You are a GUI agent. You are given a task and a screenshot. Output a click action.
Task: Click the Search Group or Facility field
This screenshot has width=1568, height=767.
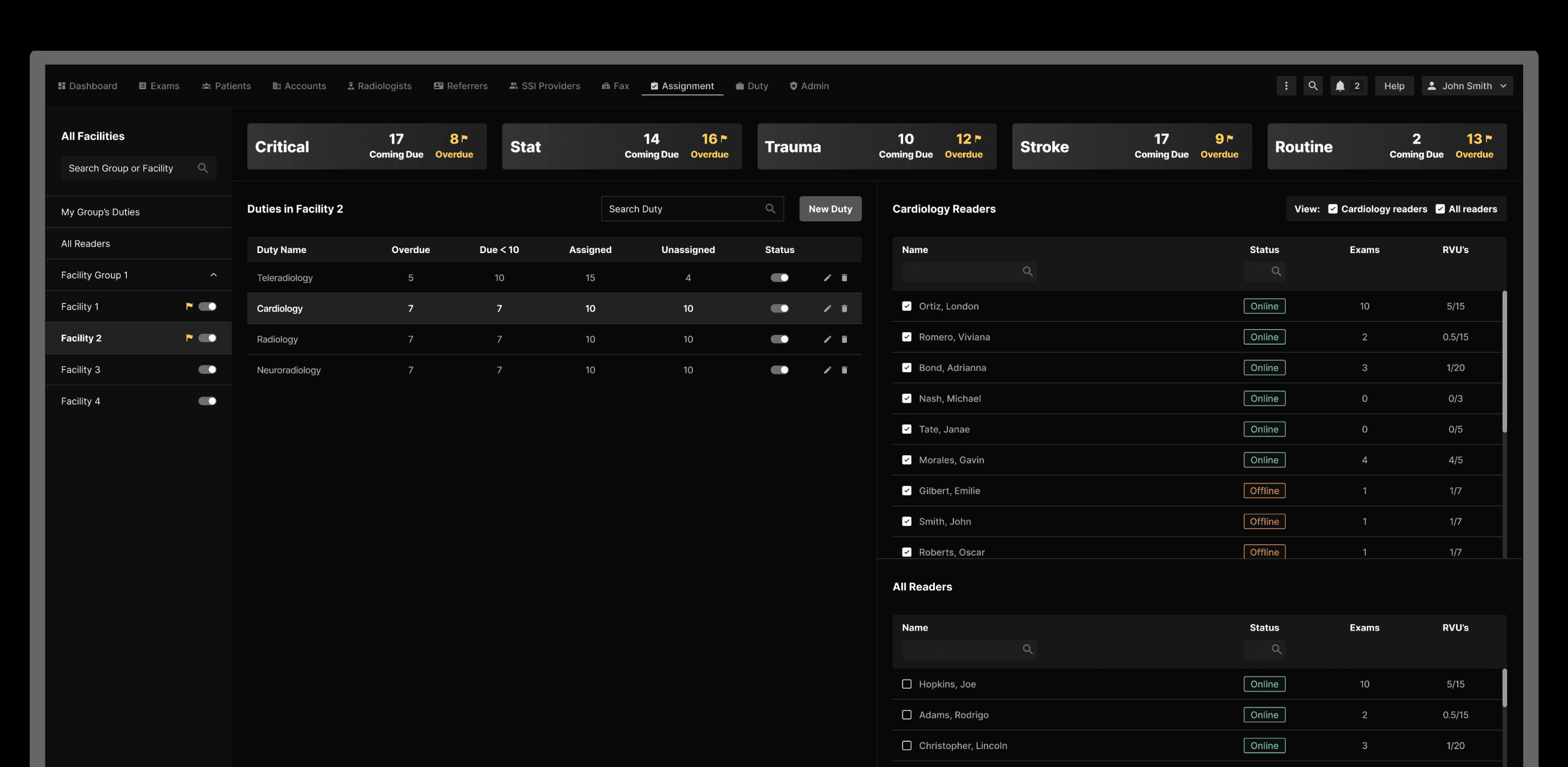[128, 168]
